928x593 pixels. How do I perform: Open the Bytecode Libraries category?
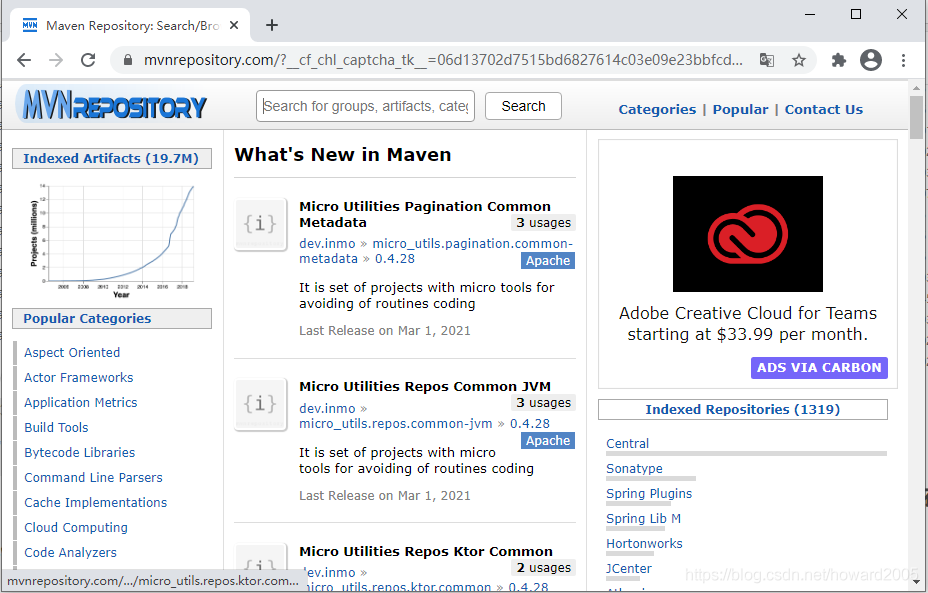click(79, 453)
